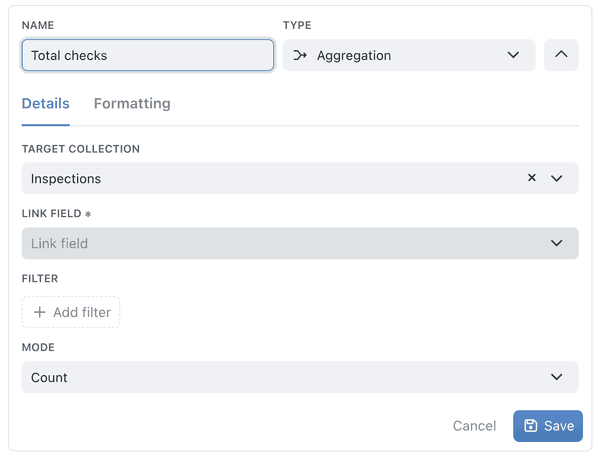Image resolution: width=600 pixels, height=459 pixels.
Task: Select the Details tab
Action: (46, 104)
